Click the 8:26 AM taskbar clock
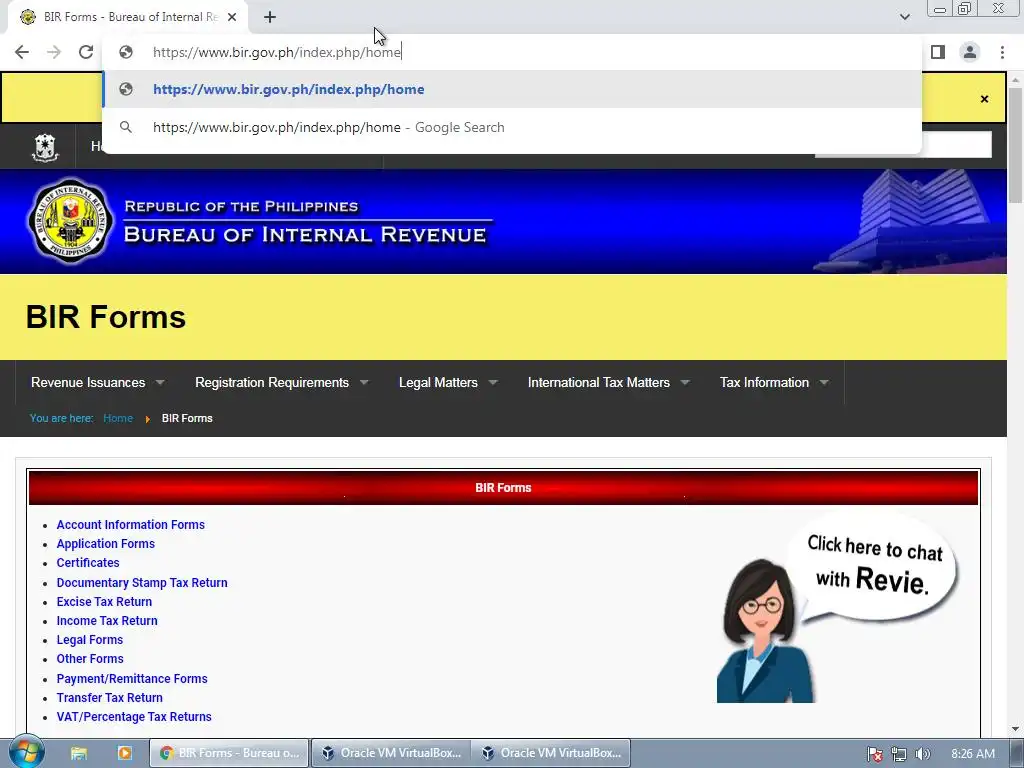 (x=973, y=754)
